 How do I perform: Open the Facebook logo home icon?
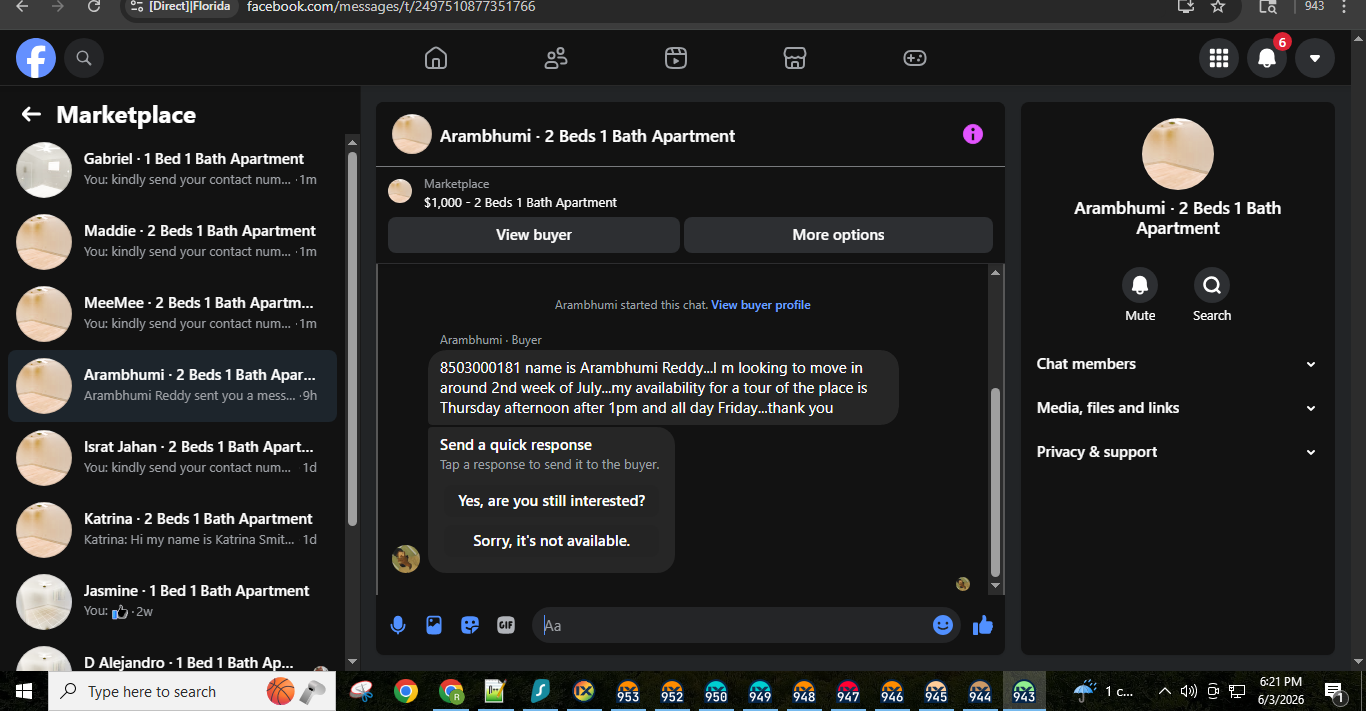[36, 58]
